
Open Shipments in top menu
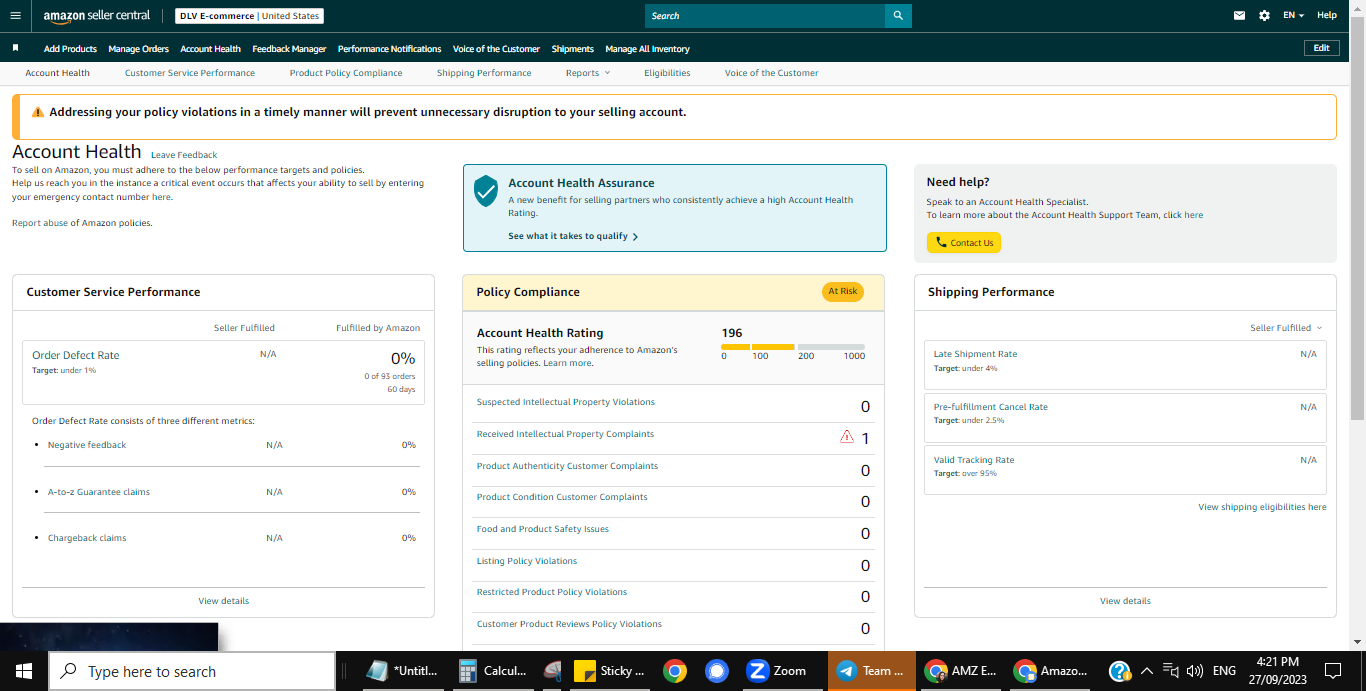point(573,49)
